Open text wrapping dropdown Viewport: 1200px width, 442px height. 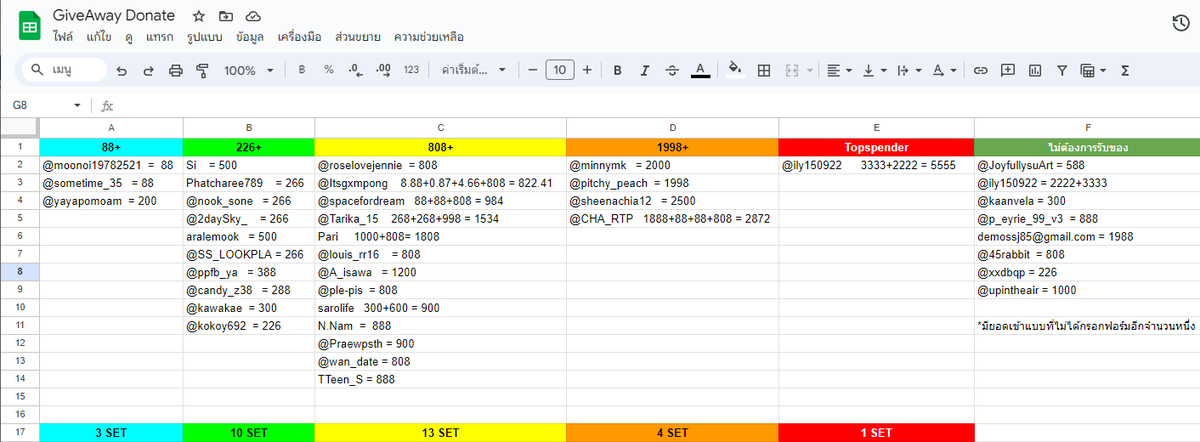click(908, 70)
